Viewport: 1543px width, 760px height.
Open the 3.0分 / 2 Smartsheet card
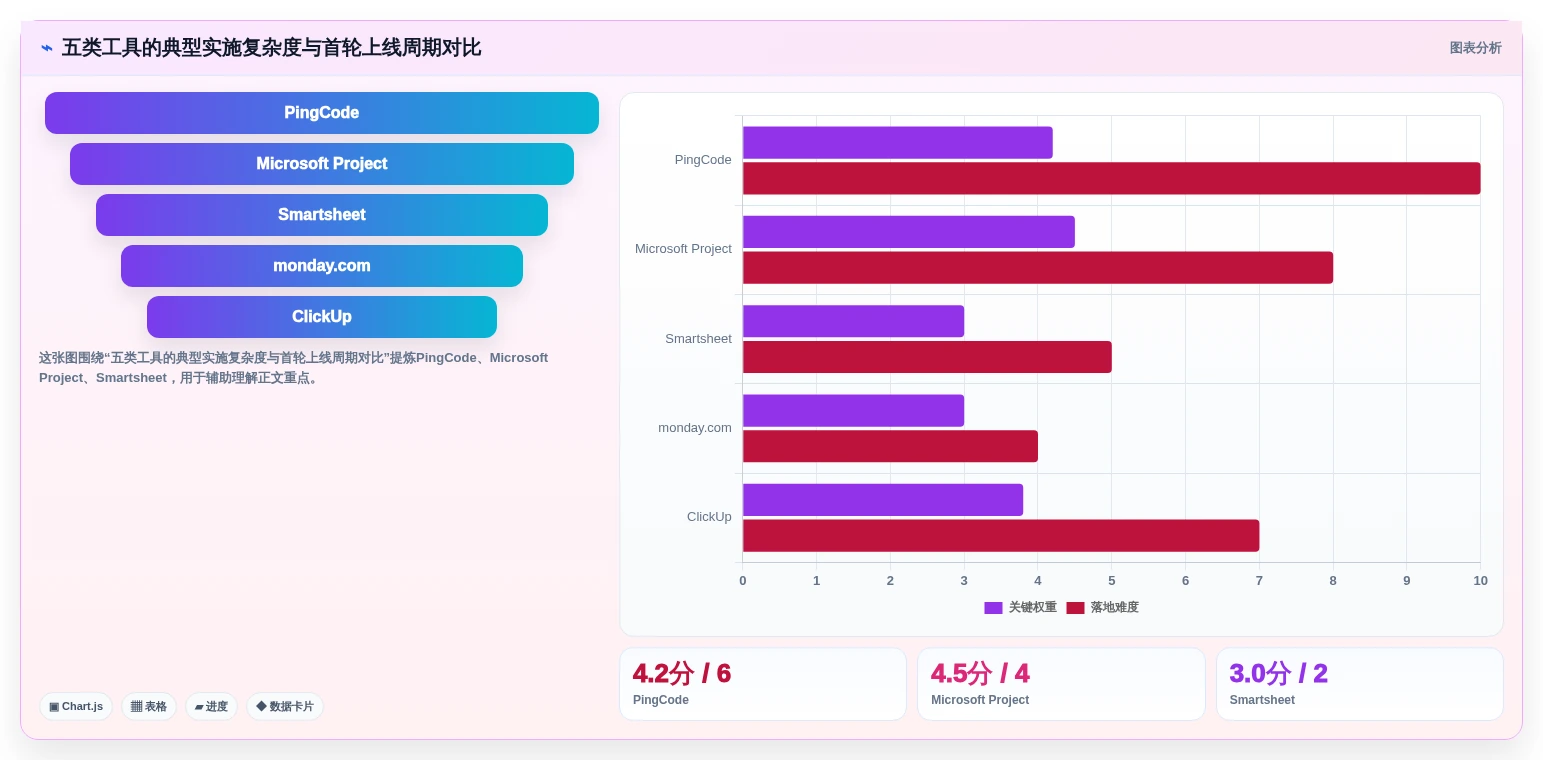coord(1359,684)
